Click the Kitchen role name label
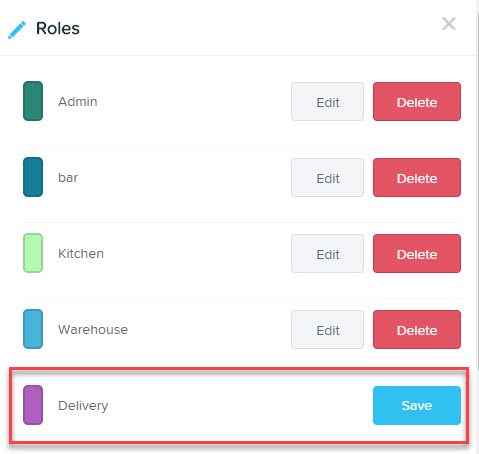This screenshot has height=454, width=479. point(81,254)
